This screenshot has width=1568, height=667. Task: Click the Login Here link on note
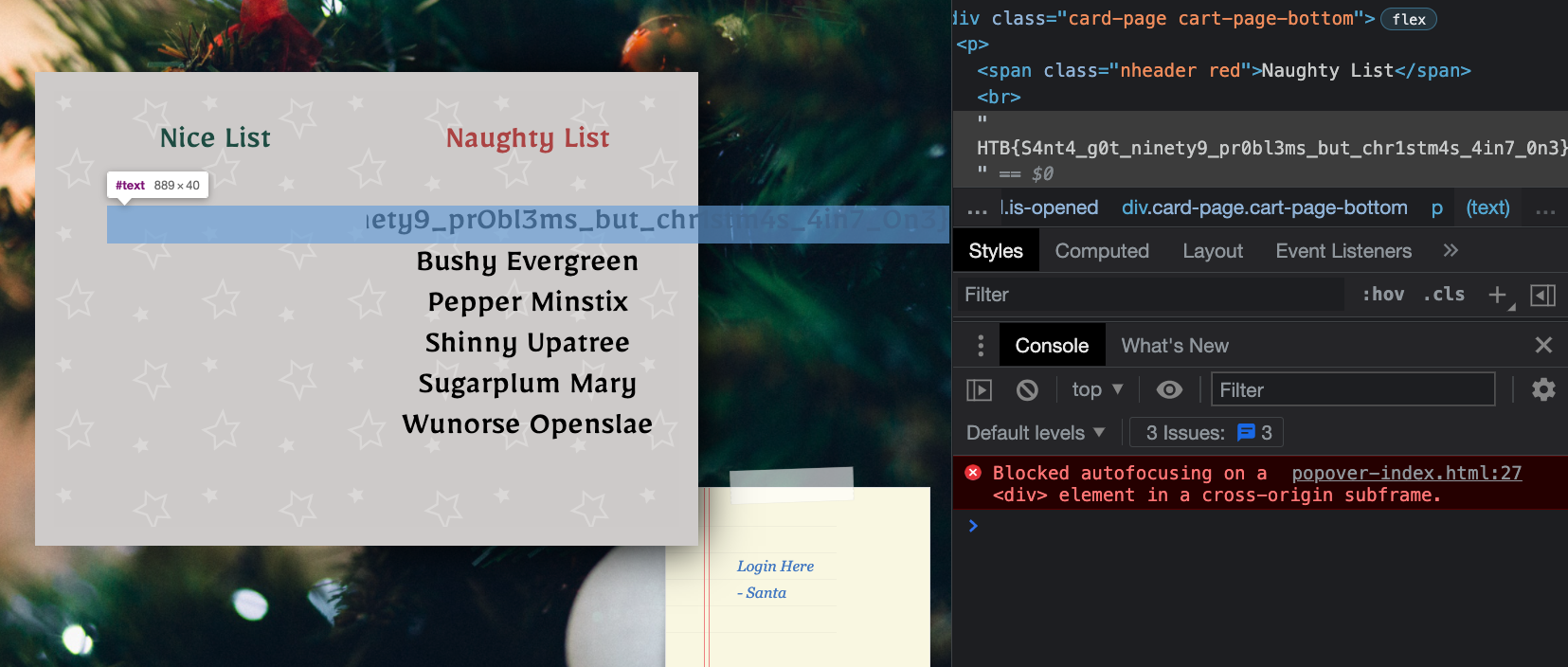(775, 566)
